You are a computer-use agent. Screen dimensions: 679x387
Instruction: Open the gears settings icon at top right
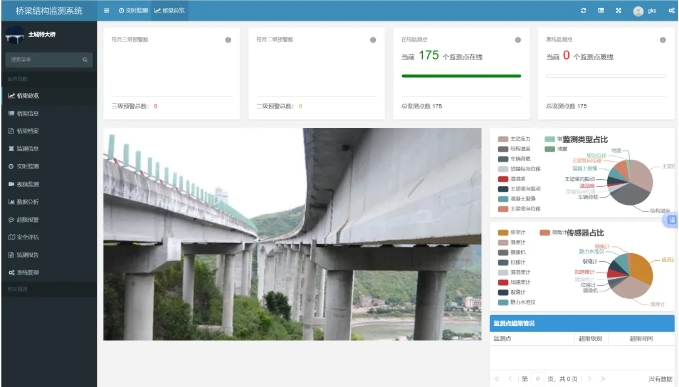pyautogui.click(x=672, y=11)
